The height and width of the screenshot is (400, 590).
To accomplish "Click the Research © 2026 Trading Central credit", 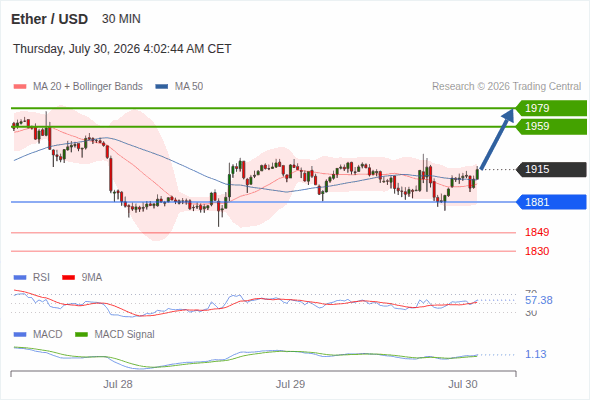I will 506,87.
